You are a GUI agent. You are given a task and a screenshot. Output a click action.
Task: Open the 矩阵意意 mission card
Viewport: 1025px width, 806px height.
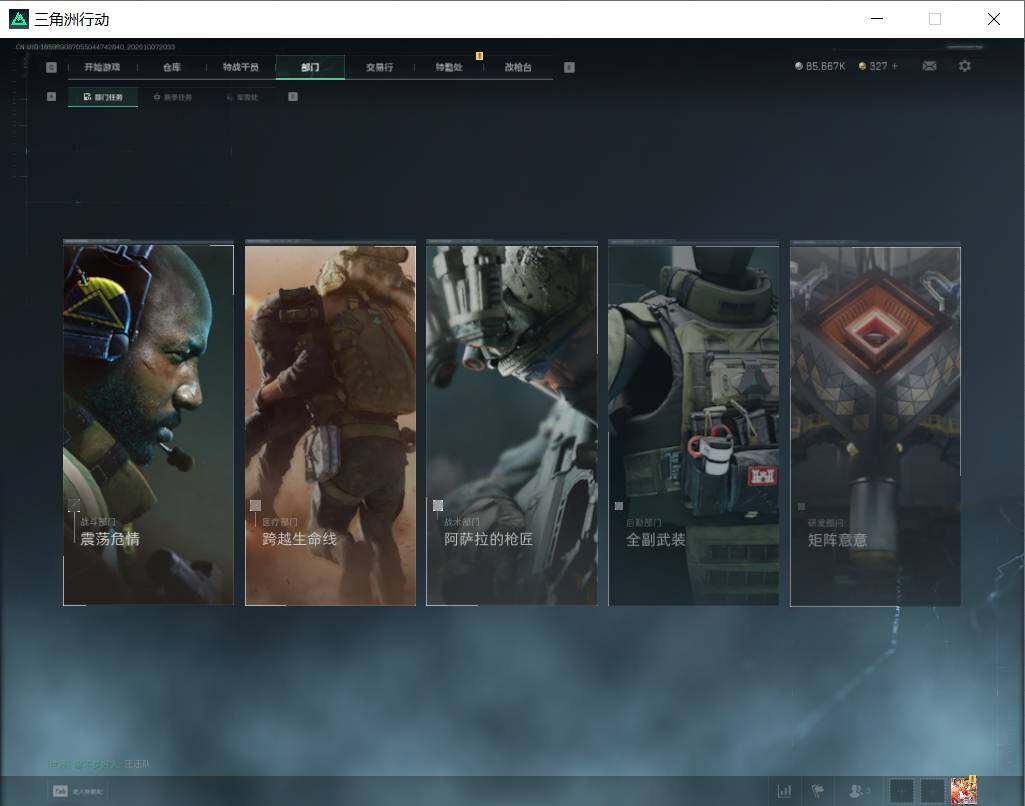pos(875,424)
